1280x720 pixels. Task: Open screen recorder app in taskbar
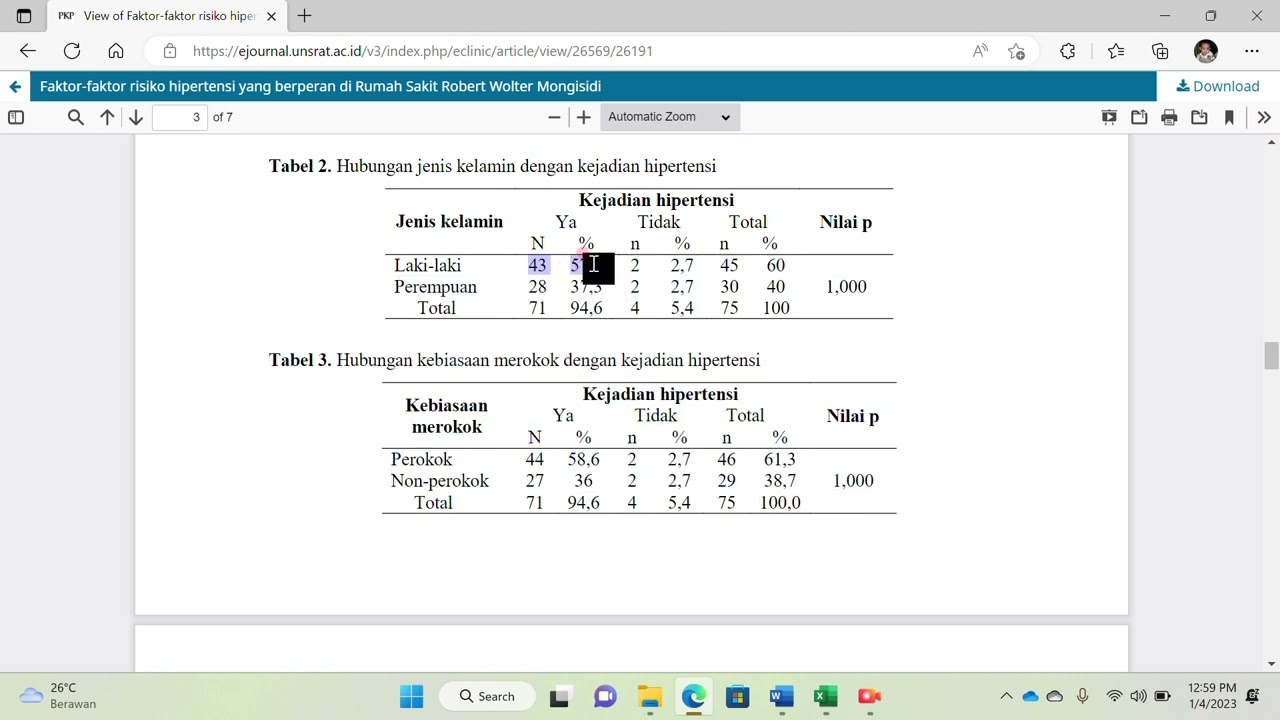[x=869, y=696]
